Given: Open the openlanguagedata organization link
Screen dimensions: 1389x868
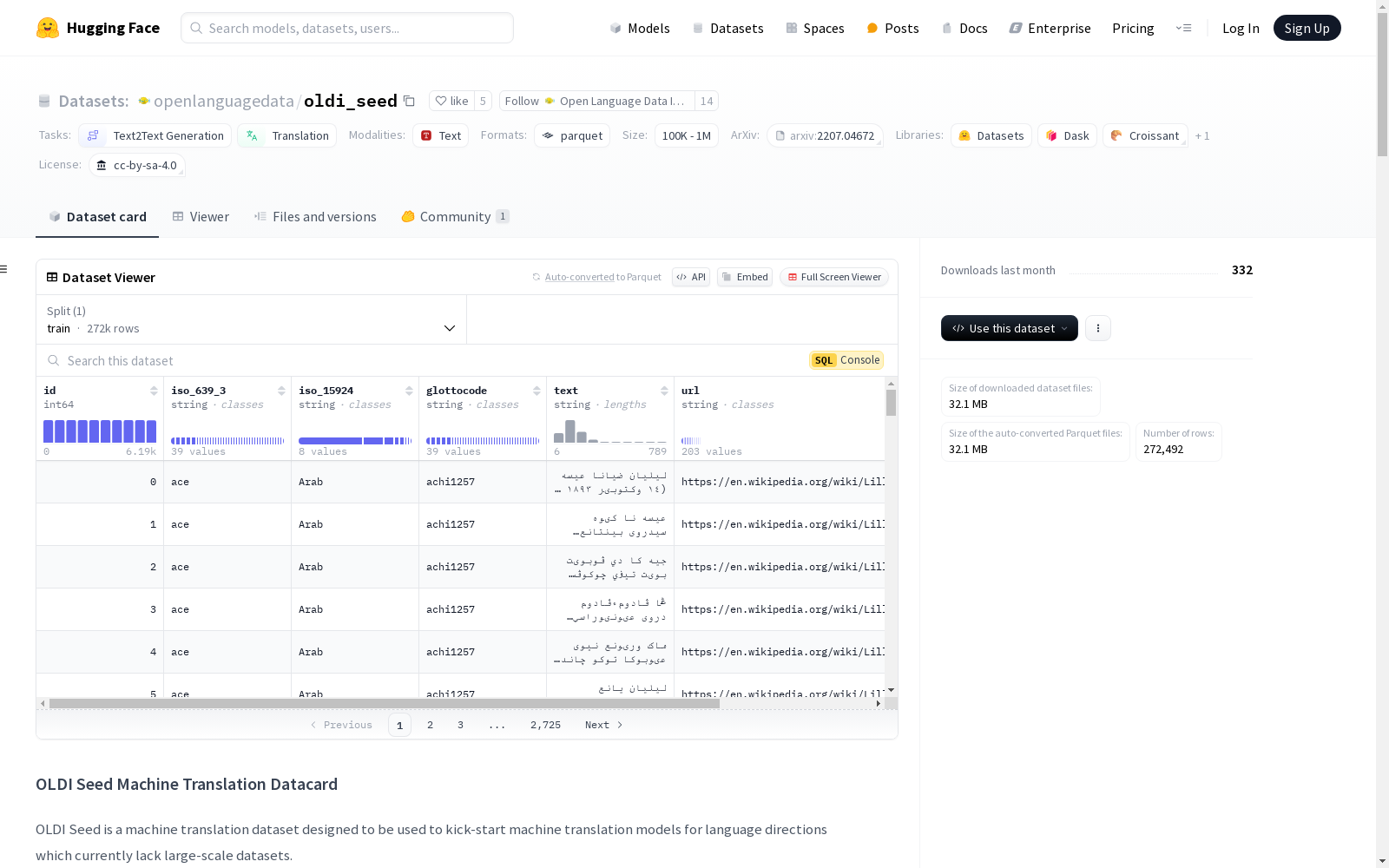Looking at the screenshot, I should pos(224,102).
